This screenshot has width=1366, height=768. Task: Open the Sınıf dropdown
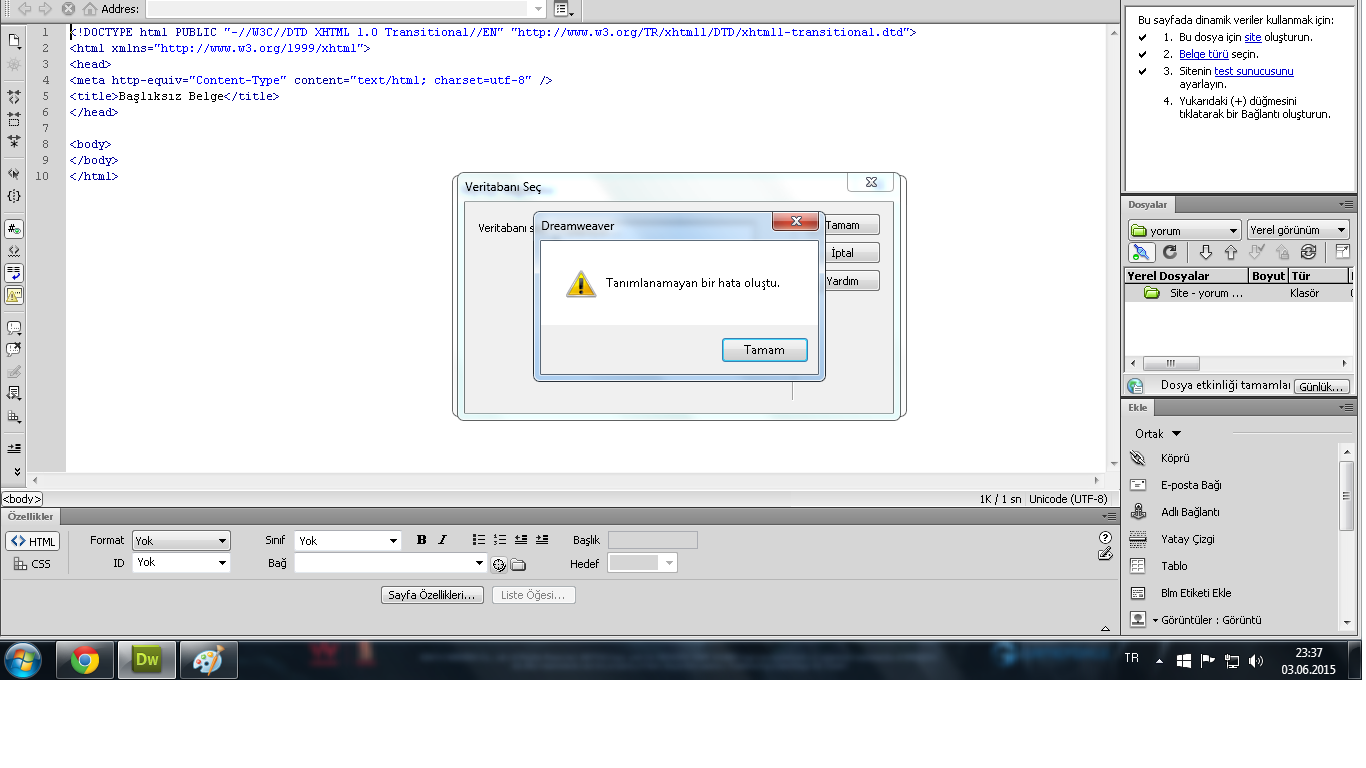pos(348,541)
